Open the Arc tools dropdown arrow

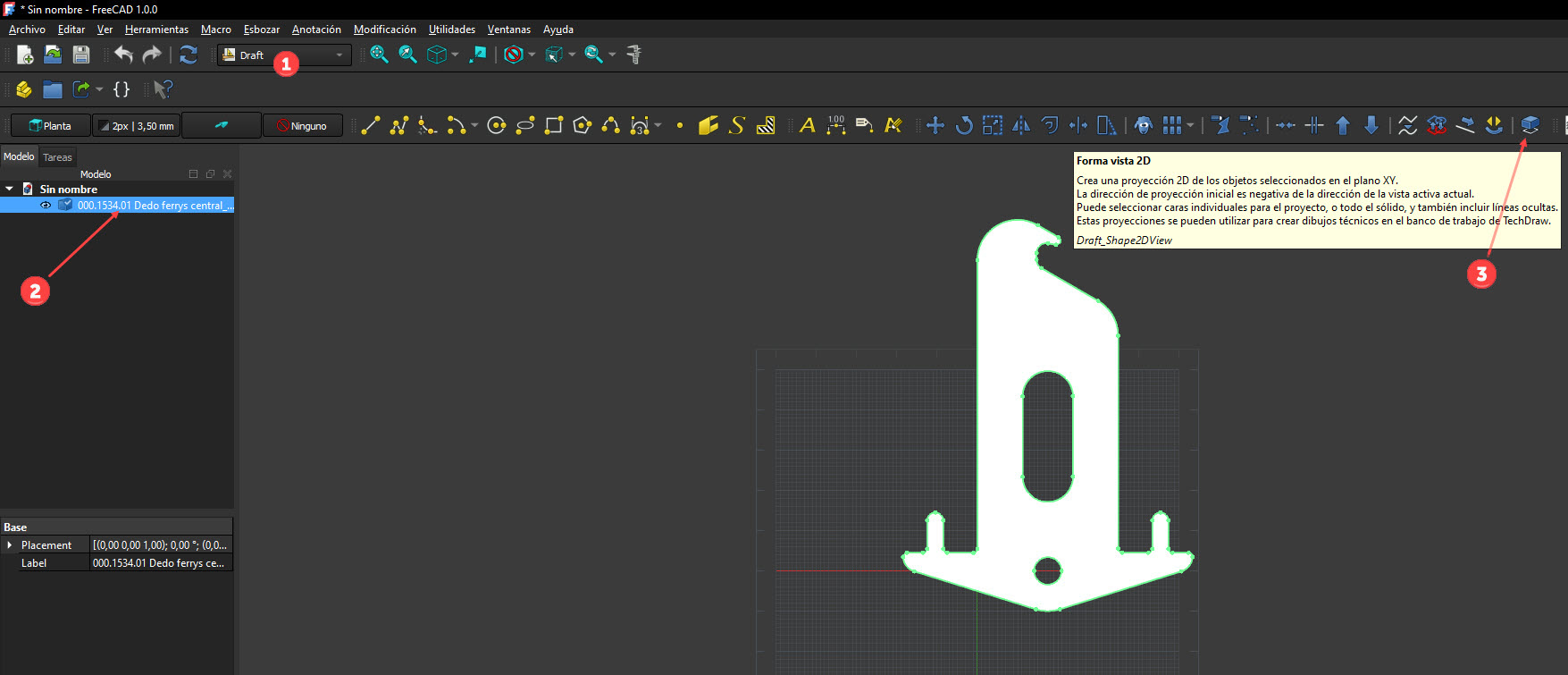tap(474, 126)
